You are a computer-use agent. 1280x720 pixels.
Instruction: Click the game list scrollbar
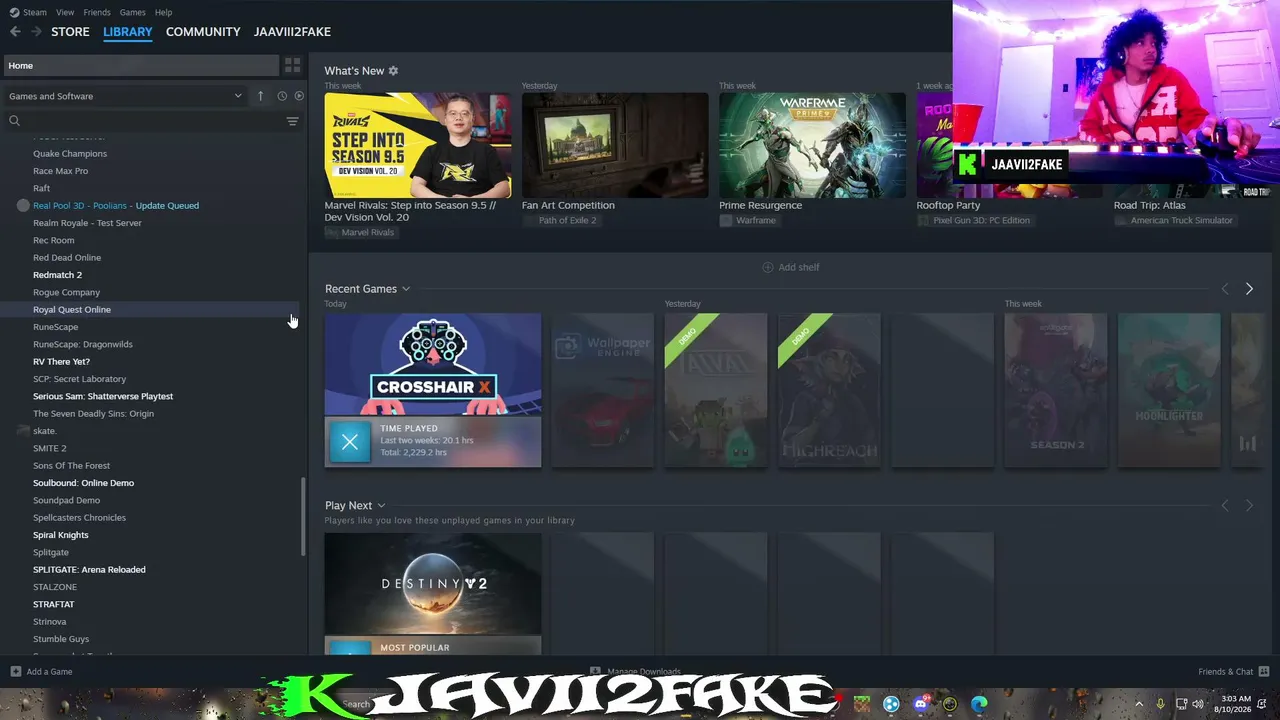pyautogui.click(x=302, y=518)
